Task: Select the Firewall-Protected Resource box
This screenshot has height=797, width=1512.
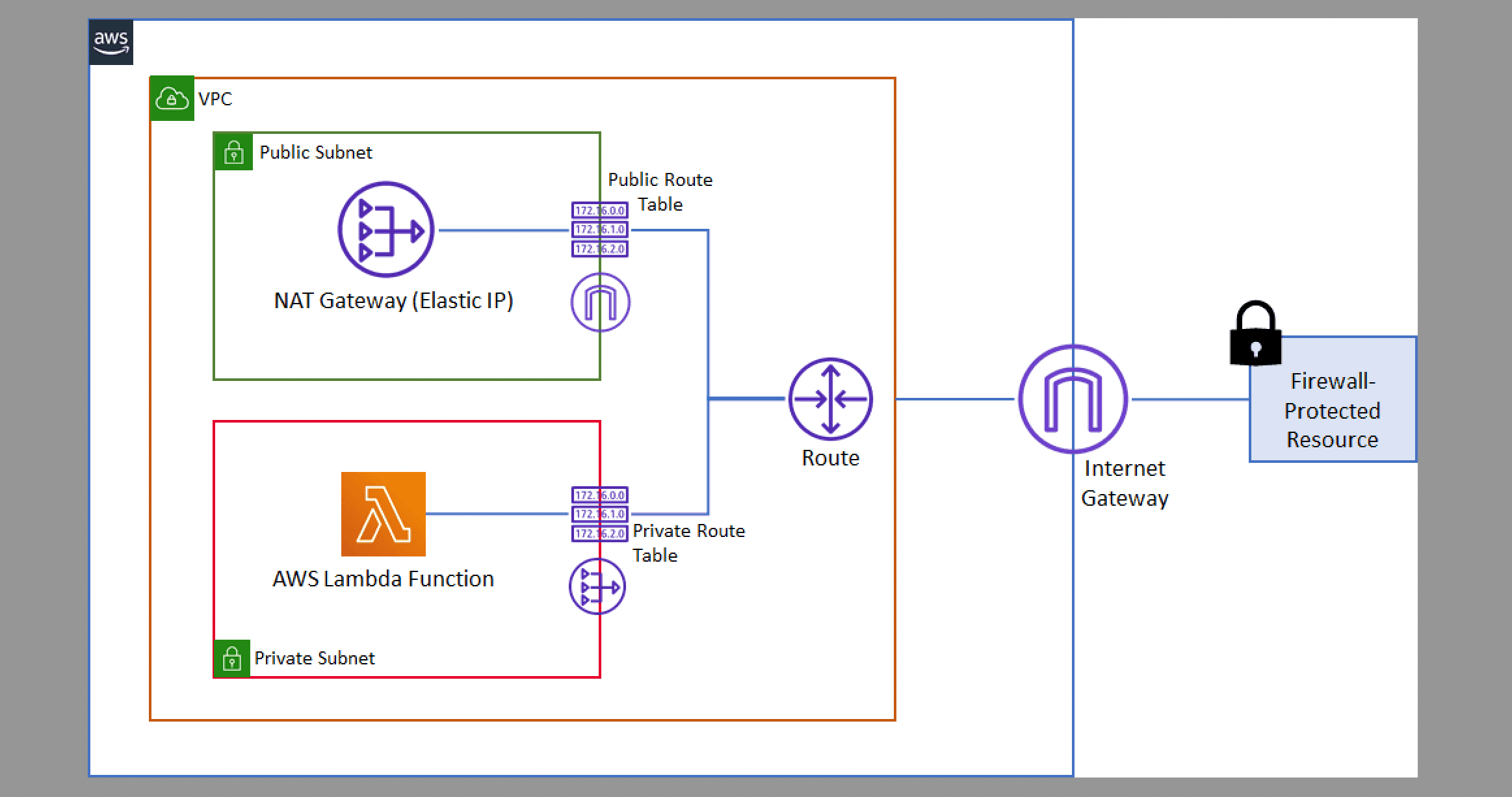Action: tap(1332, 410)
